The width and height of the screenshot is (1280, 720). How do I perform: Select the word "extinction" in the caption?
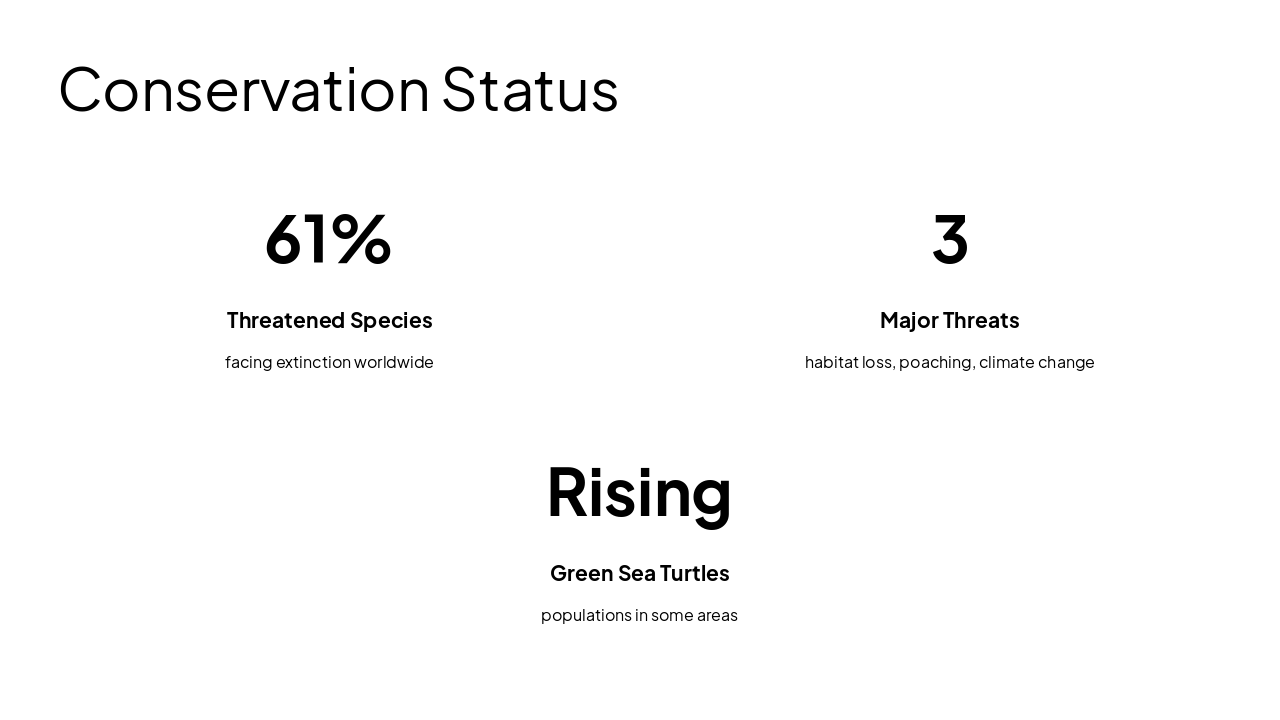[x=313, y=362]
